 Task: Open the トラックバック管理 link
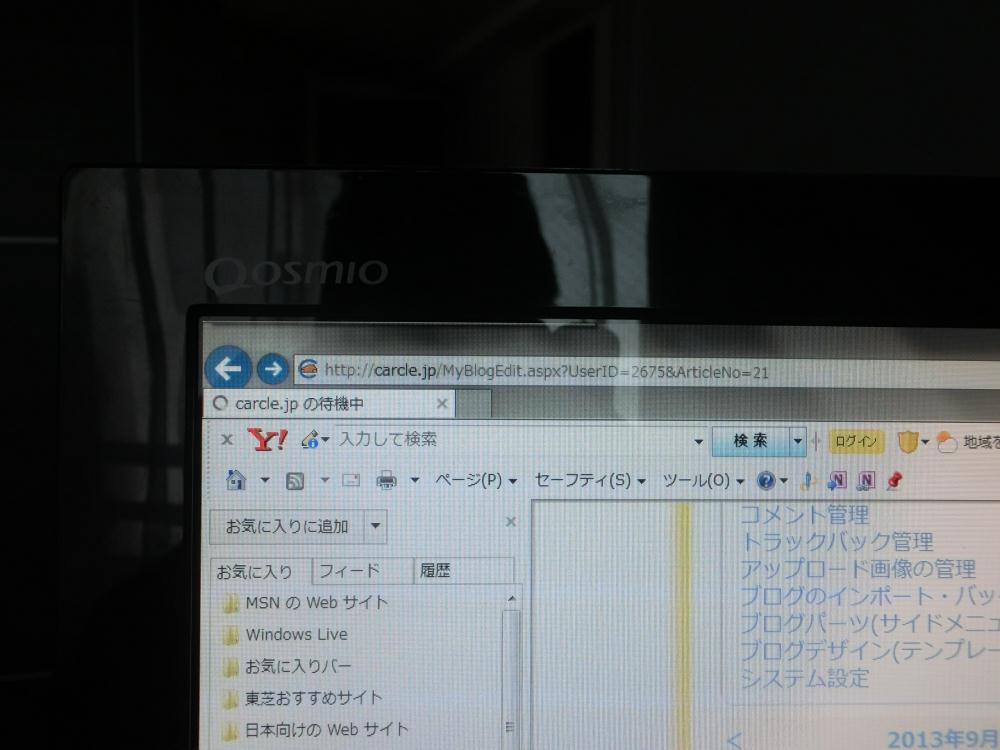837,541
